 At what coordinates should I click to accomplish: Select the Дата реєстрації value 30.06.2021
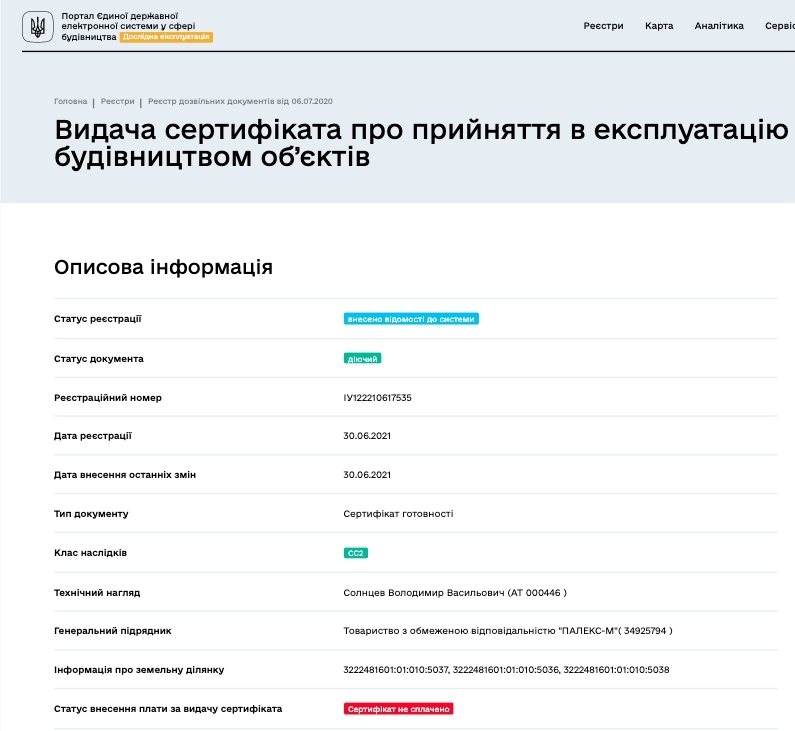point(367,436)
